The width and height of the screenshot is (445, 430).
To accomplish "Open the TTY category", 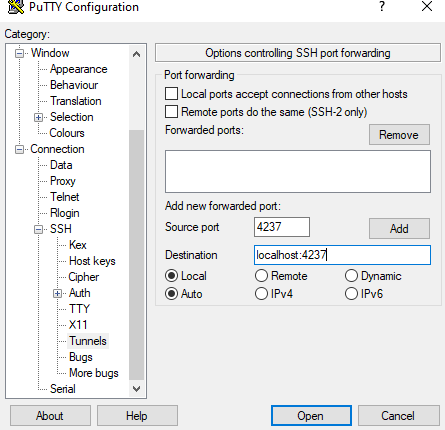I will [79, 309].
